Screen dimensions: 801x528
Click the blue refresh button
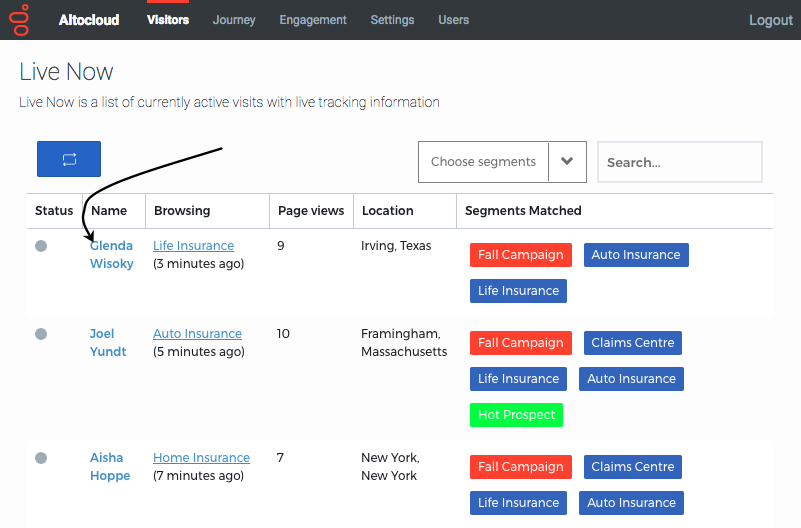69,159
